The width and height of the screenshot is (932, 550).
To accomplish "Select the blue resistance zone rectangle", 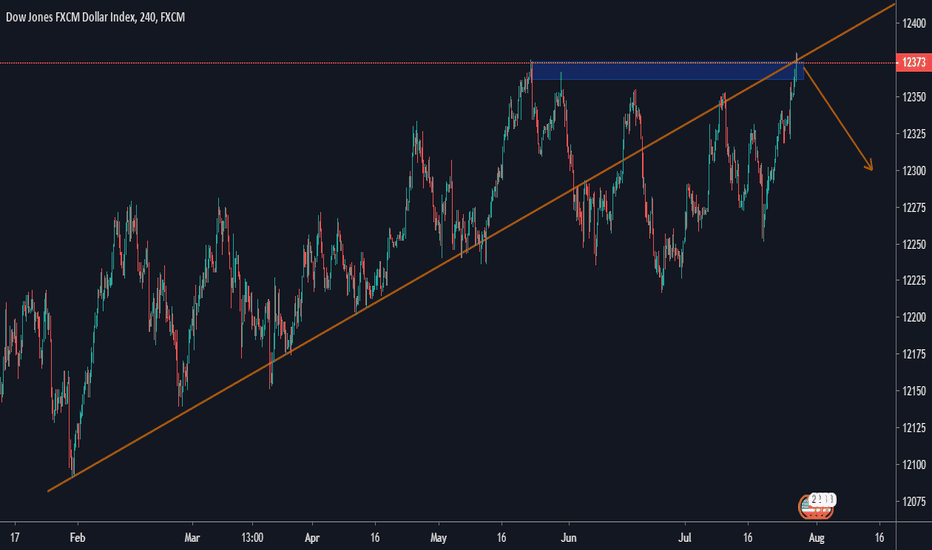I will [667, 71].
